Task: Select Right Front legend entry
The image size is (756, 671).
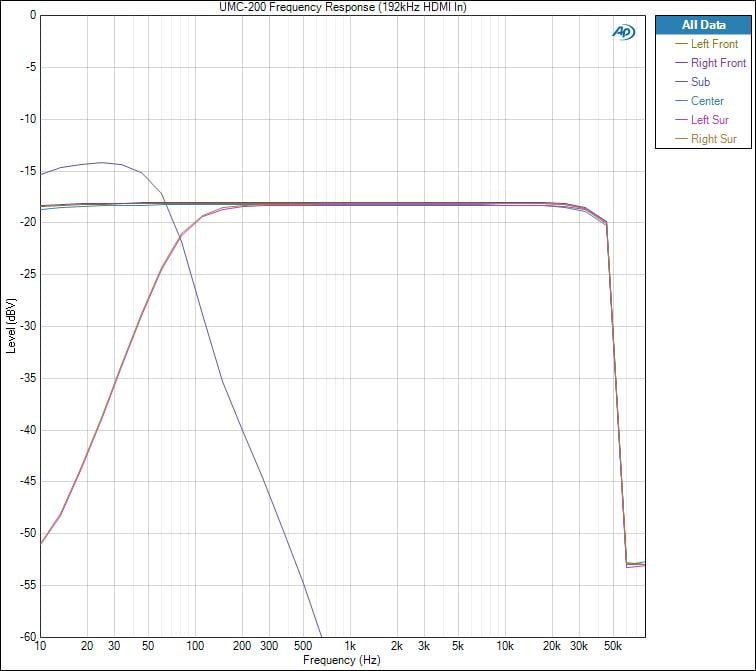Action: click(718, 63)
